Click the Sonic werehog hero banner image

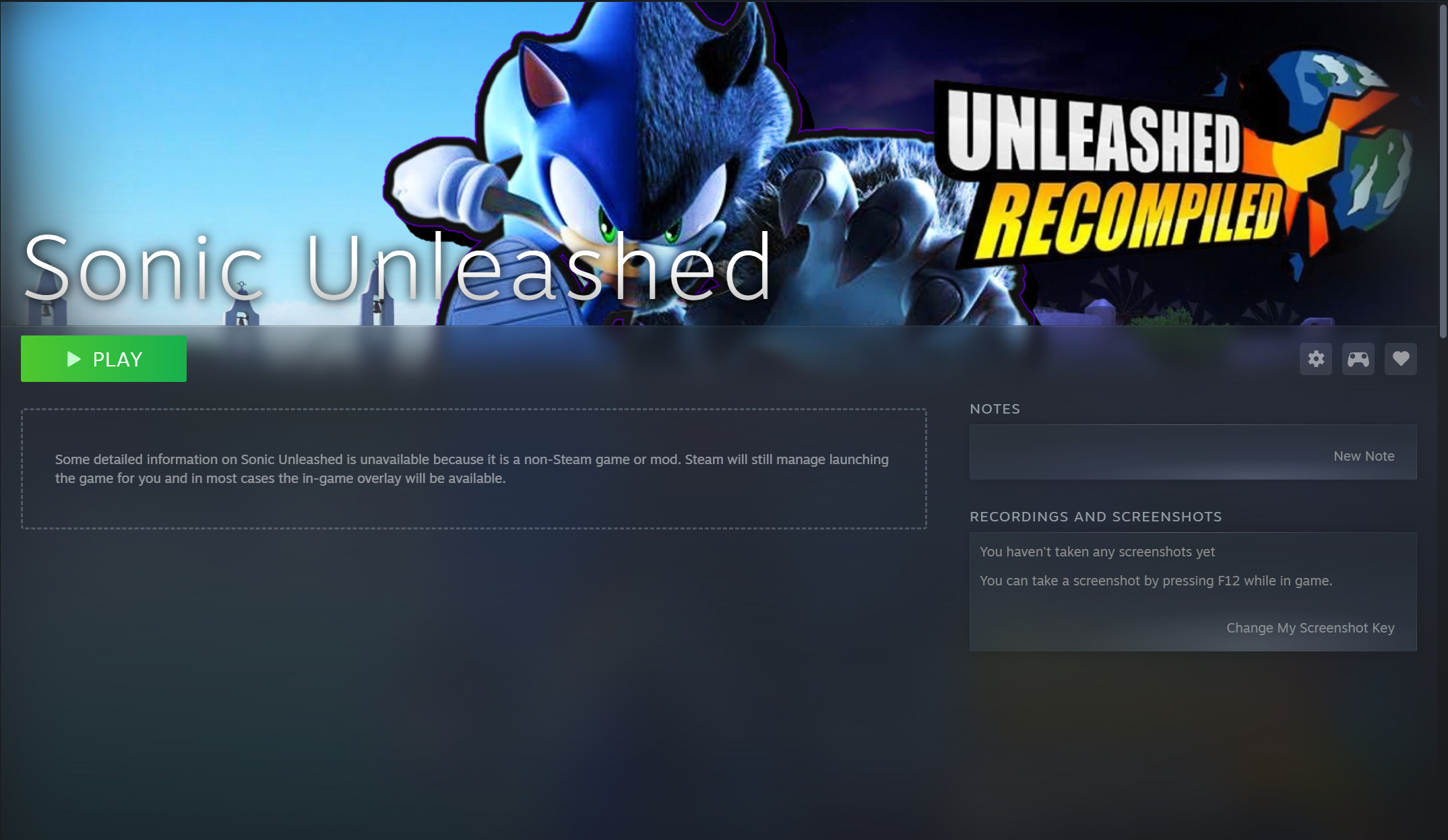tap(719, 164)
